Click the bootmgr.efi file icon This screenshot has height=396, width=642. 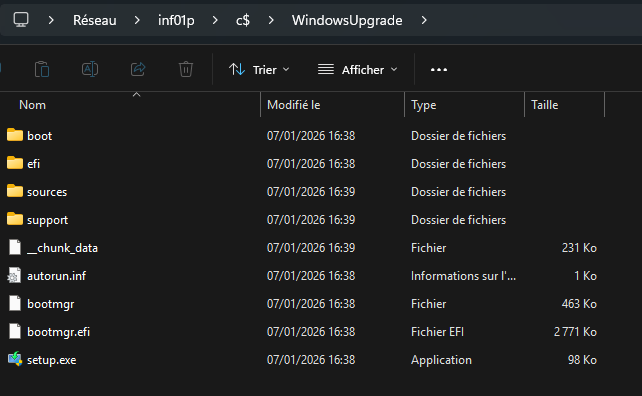15,331
